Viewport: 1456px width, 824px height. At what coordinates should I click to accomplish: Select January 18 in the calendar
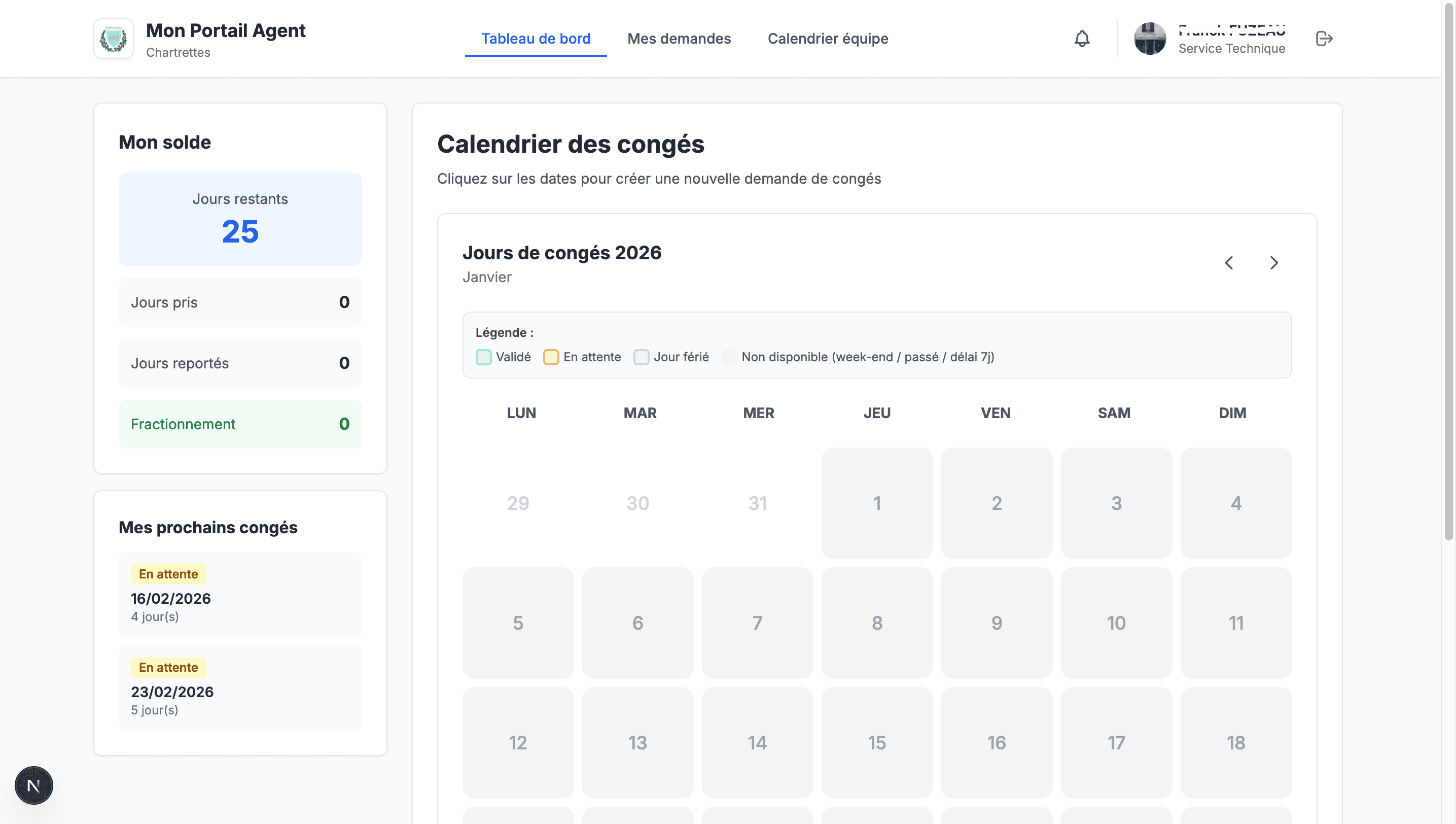click(x=1236, y=742)
